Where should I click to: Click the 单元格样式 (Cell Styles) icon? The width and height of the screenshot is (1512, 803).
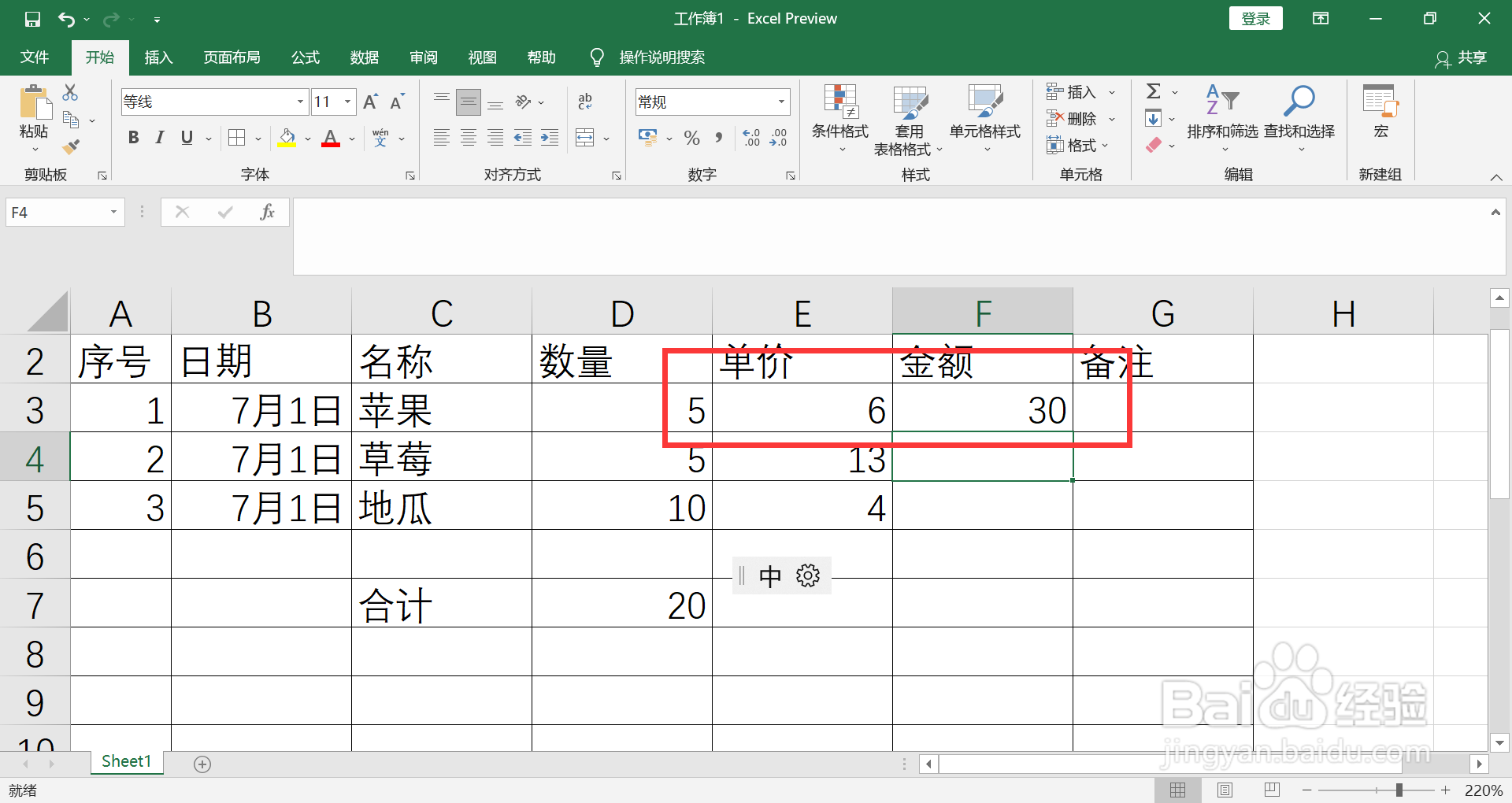(x=984, y=118)
